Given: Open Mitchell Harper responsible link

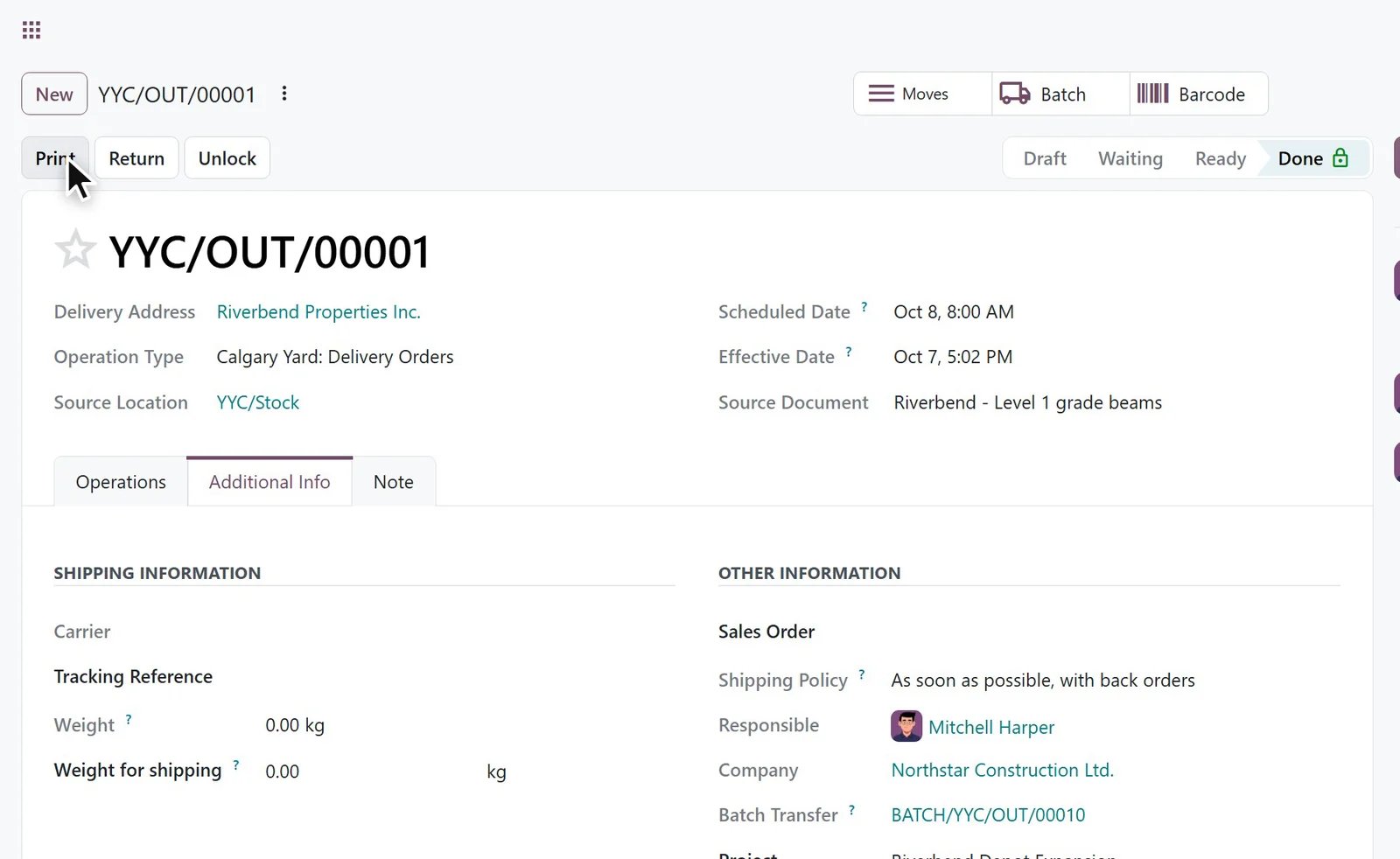Looking at the screenshot, I should (991, 727).
